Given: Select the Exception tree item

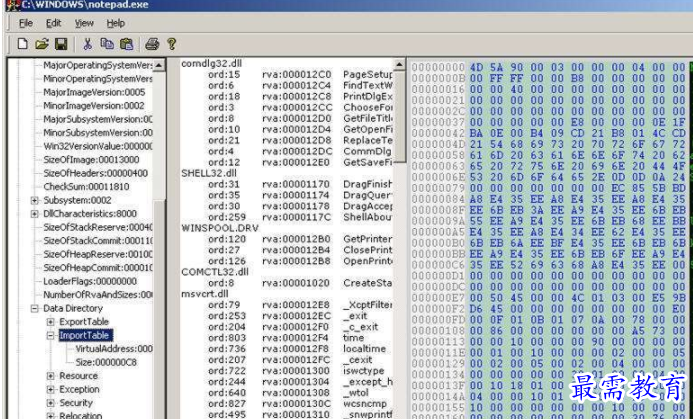Looking at the screenshot, I should click(x=79, y=389).
